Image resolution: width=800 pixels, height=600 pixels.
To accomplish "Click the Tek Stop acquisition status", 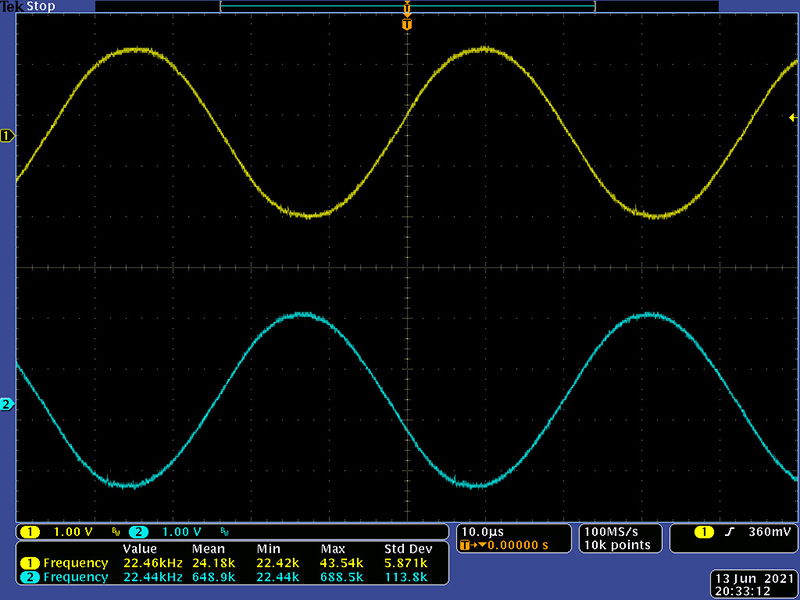I will click(28, 7).
